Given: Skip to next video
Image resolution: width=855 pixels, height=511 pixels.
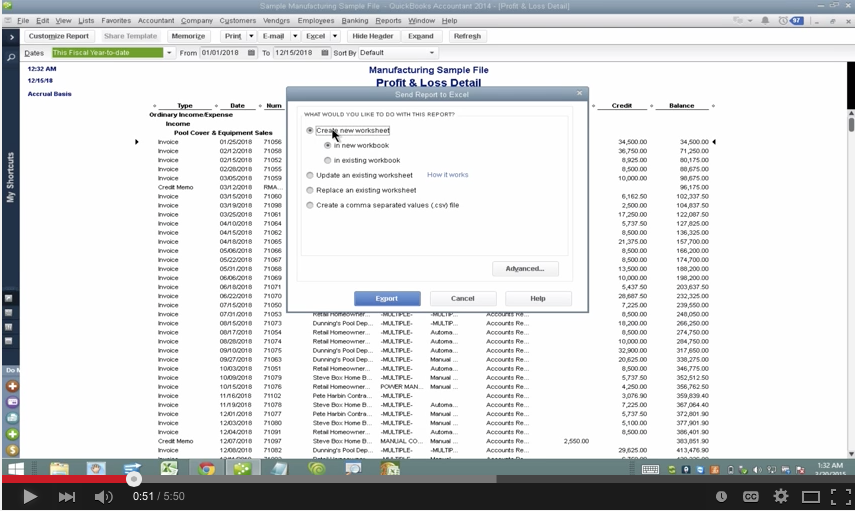Looking at the screenshot, I should point(67,497).
